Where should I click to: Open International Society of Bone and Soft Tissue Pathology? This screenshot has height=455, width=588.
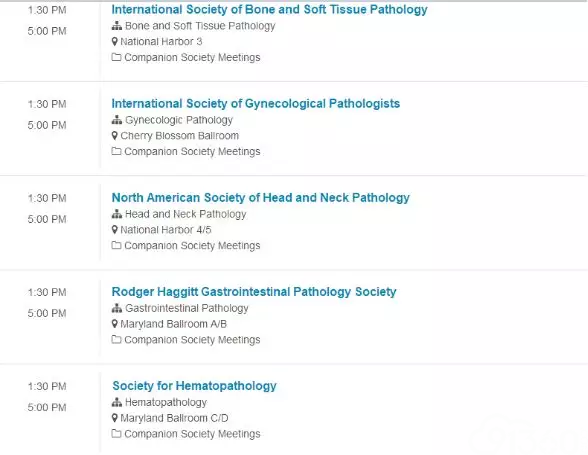click(269, 10)
